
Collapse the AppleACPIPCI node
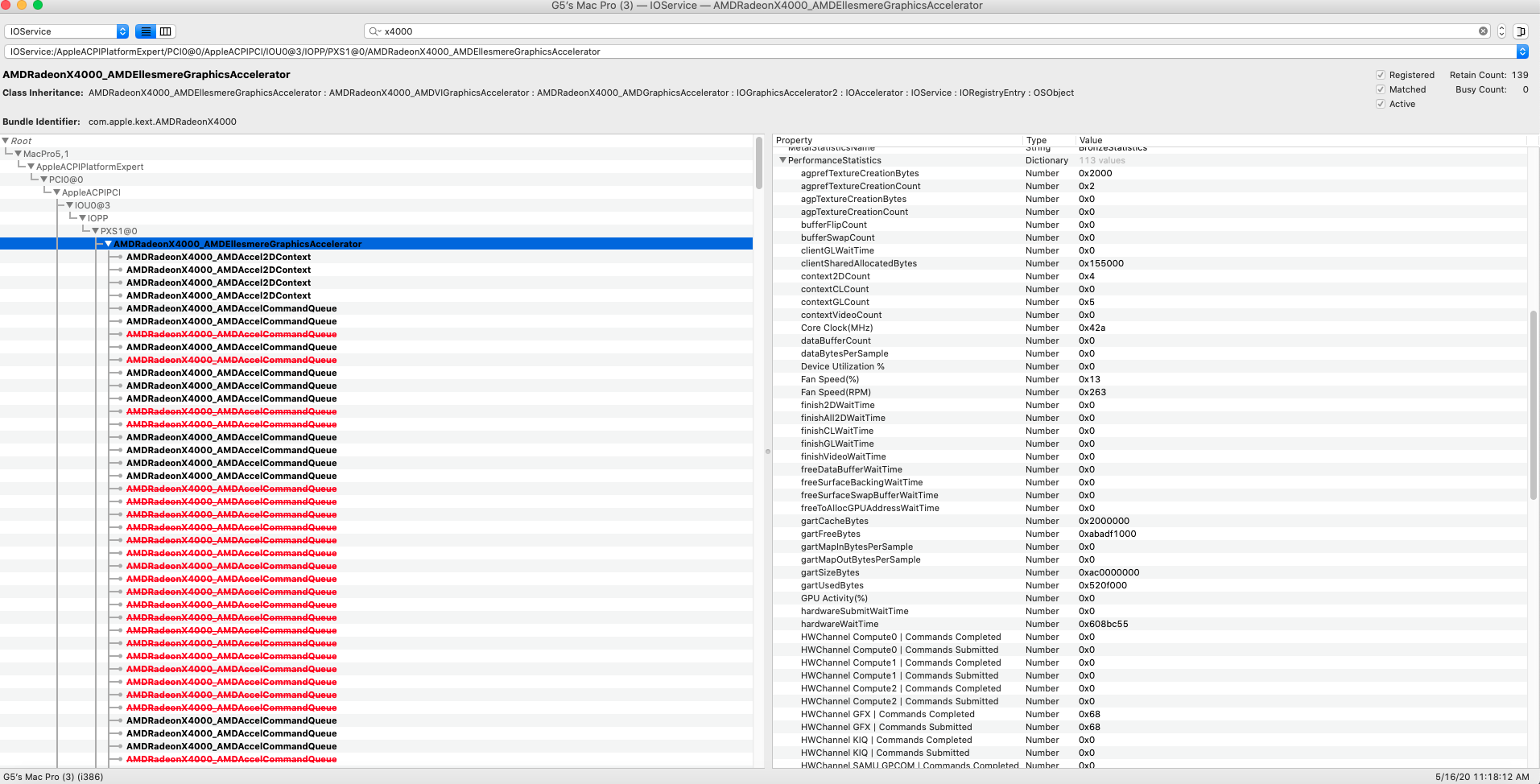point(56,192)
